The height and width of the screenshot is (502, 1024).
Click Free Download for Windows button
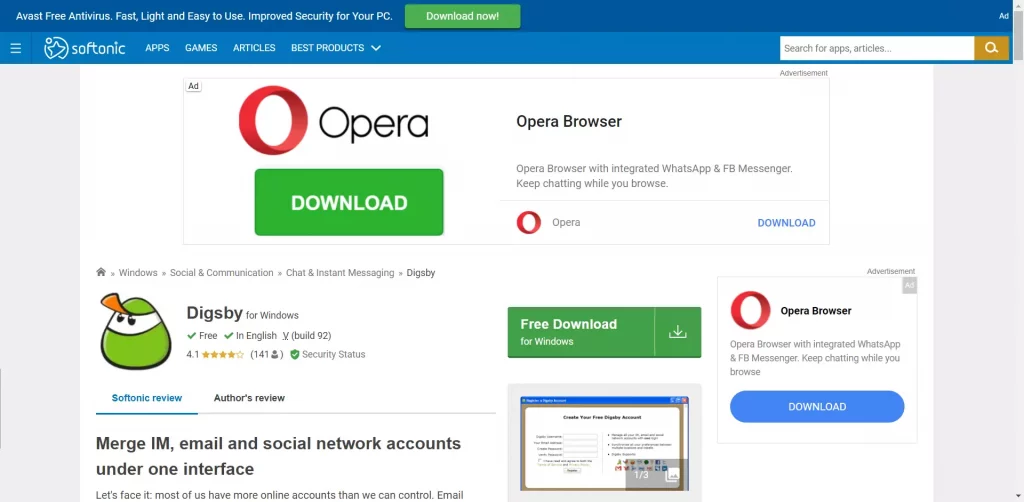(x=604, y=332)
